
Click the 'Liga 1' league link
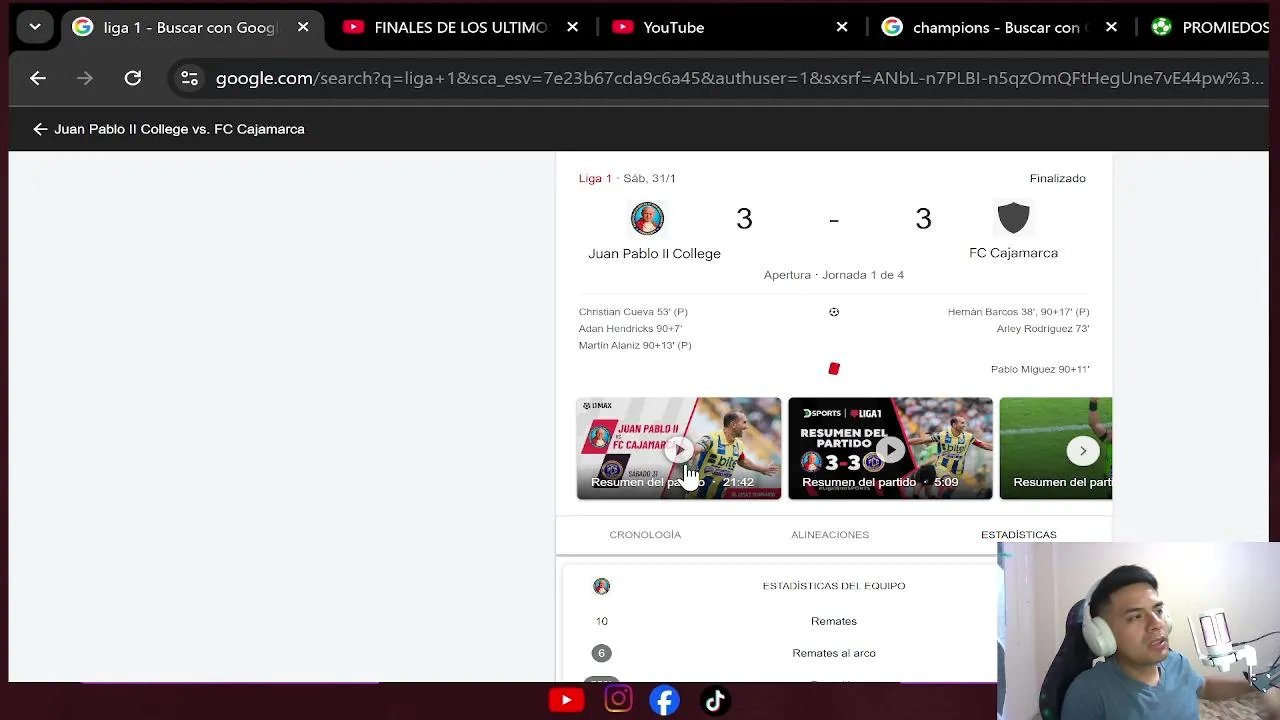[x=595, y=178]
